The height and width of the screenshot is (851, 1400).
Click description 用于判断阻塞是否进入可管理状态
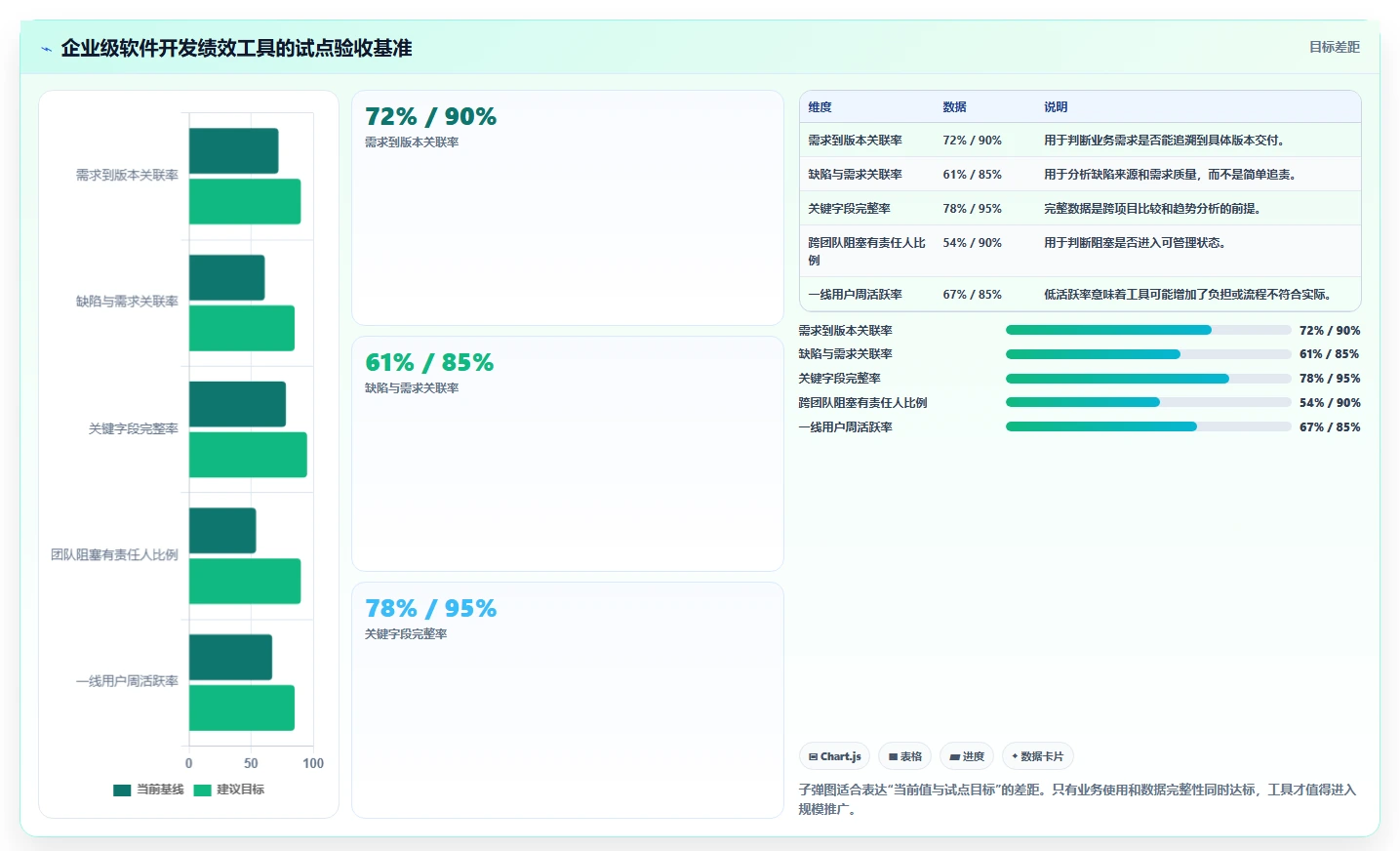(x=1135, y=243)
